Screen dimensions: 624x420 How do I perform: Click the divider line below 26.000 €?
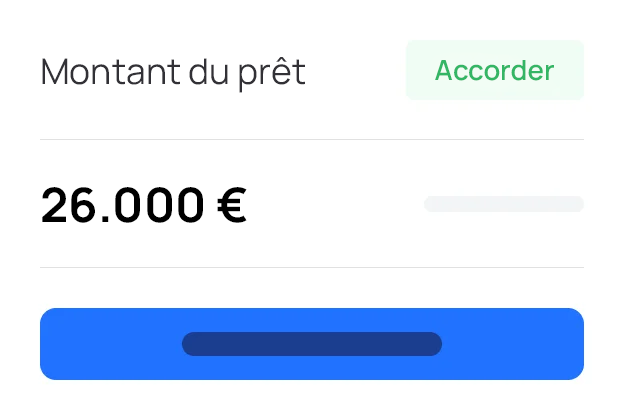(311, 267)
